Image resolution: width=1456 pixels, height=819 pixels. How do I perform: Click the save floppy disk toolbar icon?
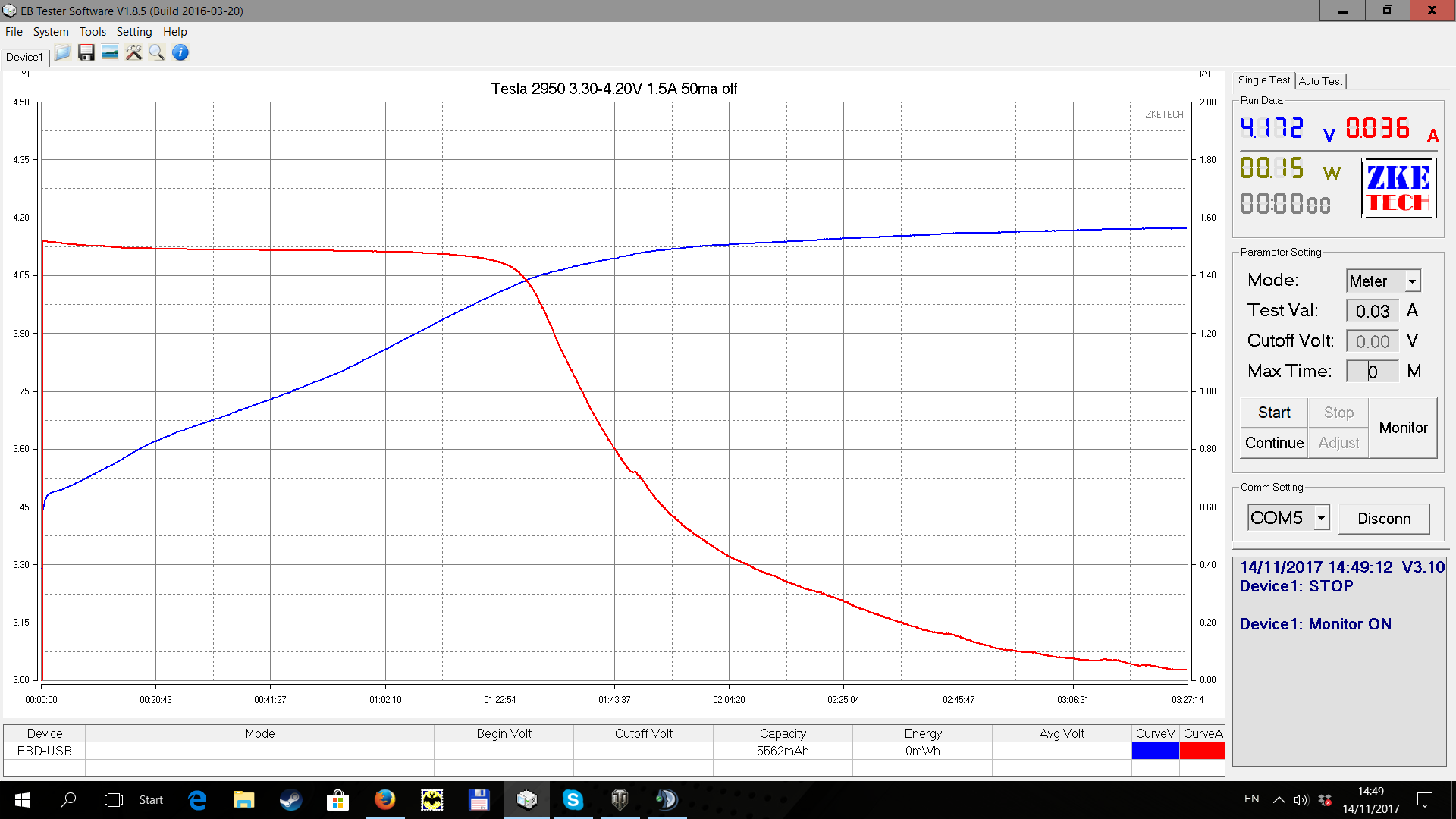coord(86,53)
